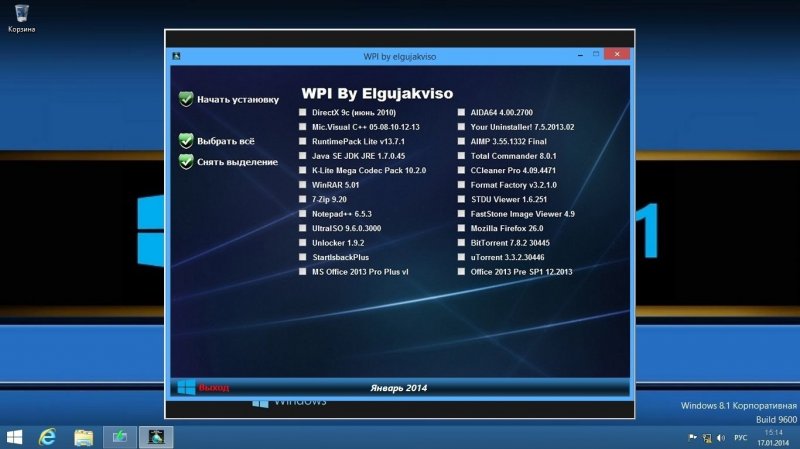Enable the Notepad++ 6.5.3 checkbox

coord(303,214)
